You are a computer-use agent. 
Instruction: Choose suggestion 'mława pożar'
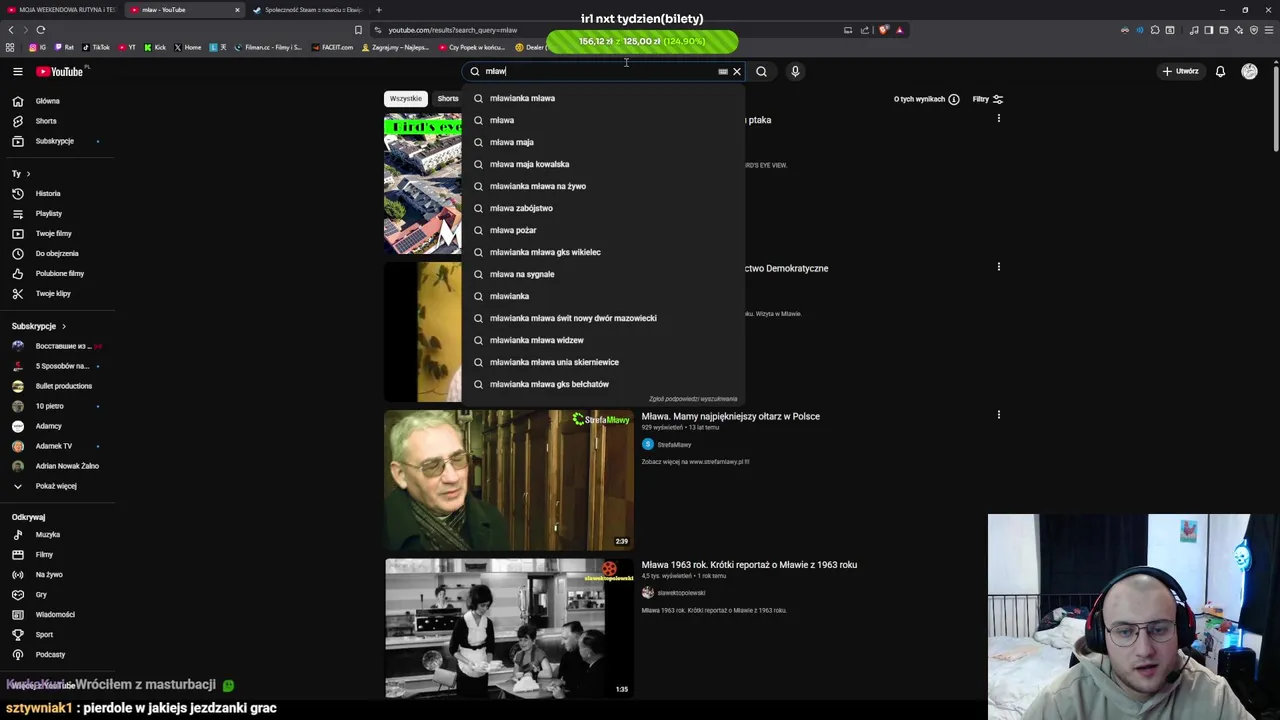[604, 230]
